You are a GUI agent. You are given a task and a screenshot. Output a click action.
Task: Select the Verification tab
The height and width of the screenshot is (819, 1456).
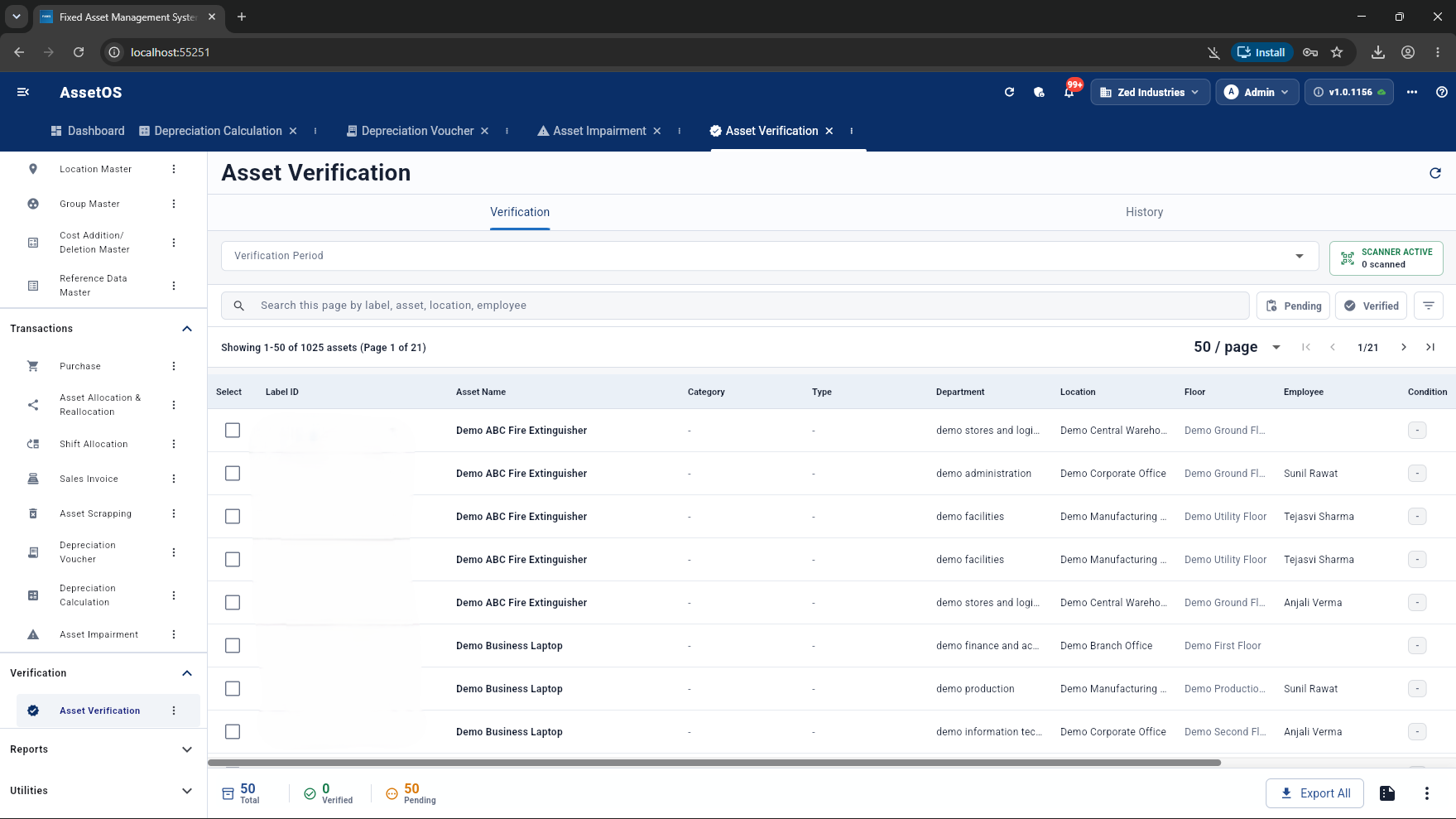[x=520, y=212]
